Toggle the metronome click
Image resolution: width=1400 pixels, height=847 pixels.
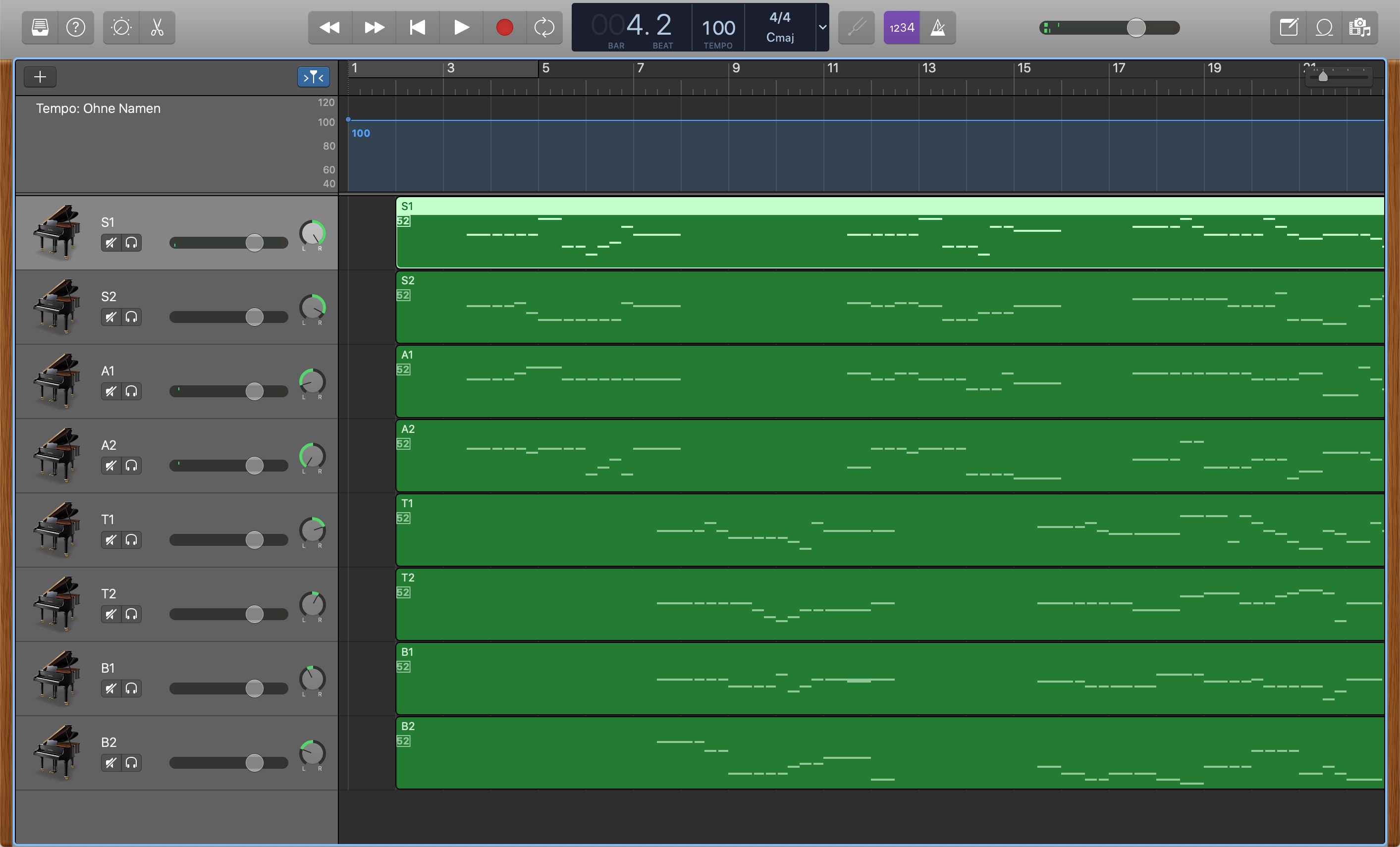pos(937,27)
